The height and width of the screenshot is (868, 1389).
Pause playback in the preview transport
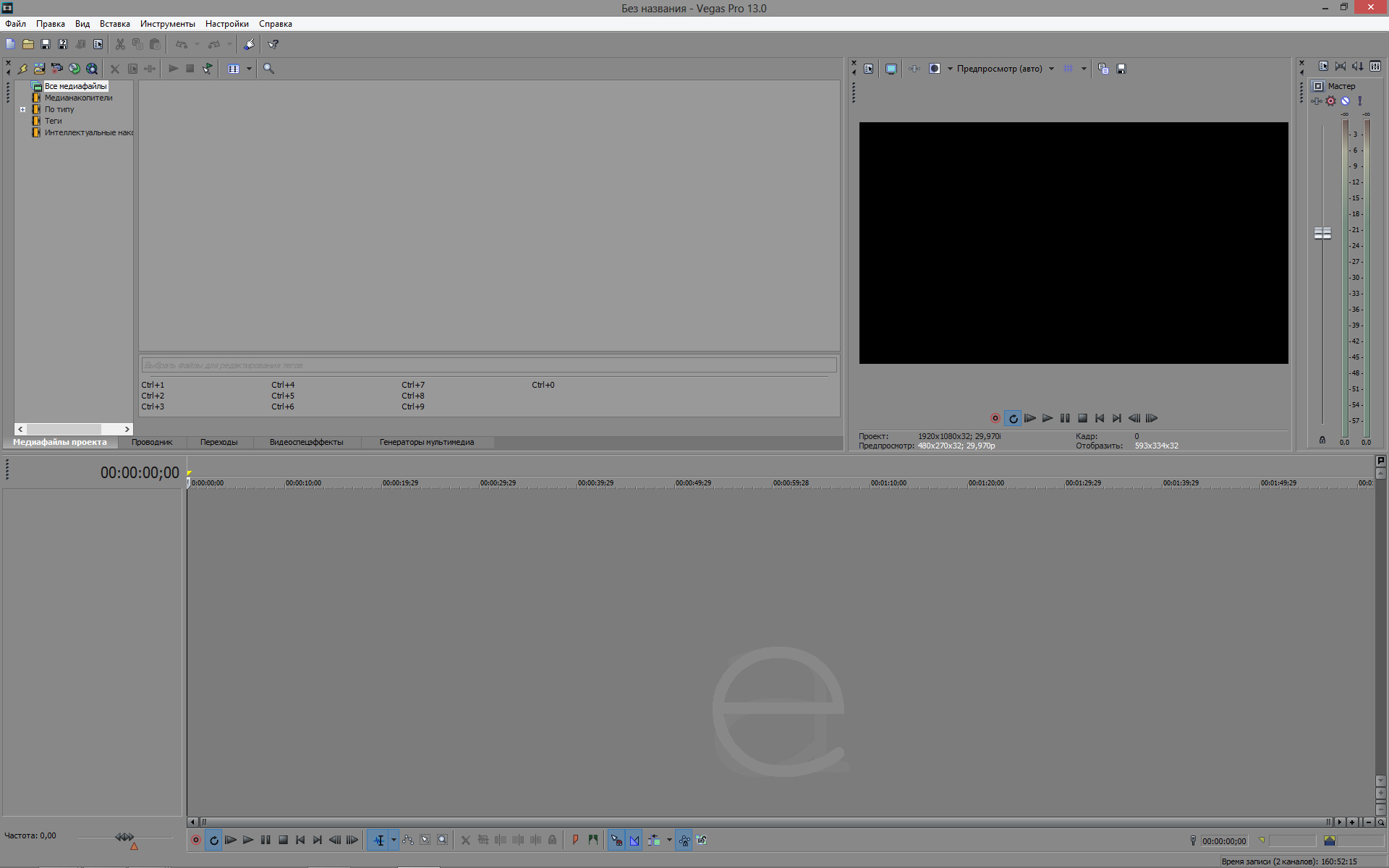coord(1065,418)
